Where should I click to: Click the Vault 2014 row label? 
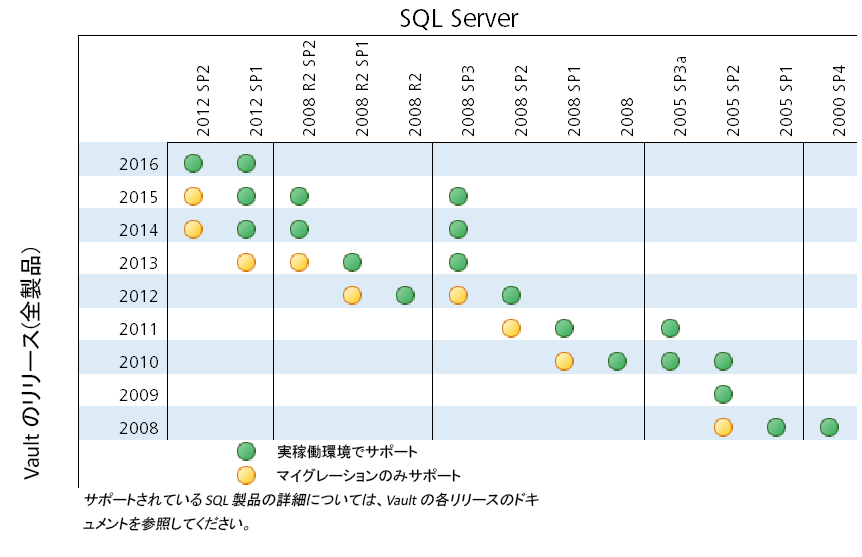139,230
